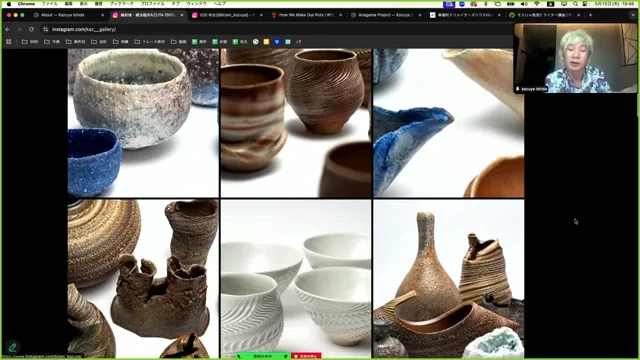Viewport: 640px width, 360px height.
Task: Select the kazuya ishida video call thumbnail
Action: [576, 58]
